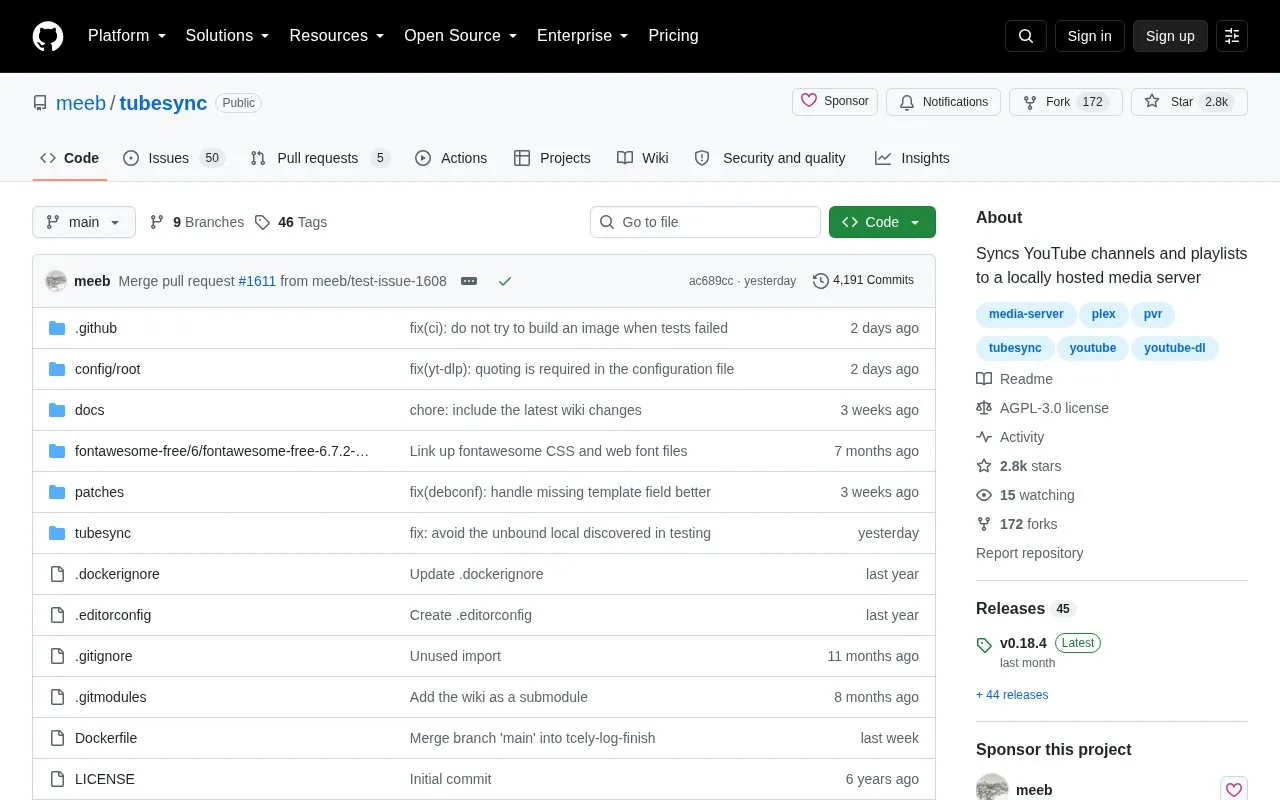Click the heart Sponsor button

(x=835, y=102)
